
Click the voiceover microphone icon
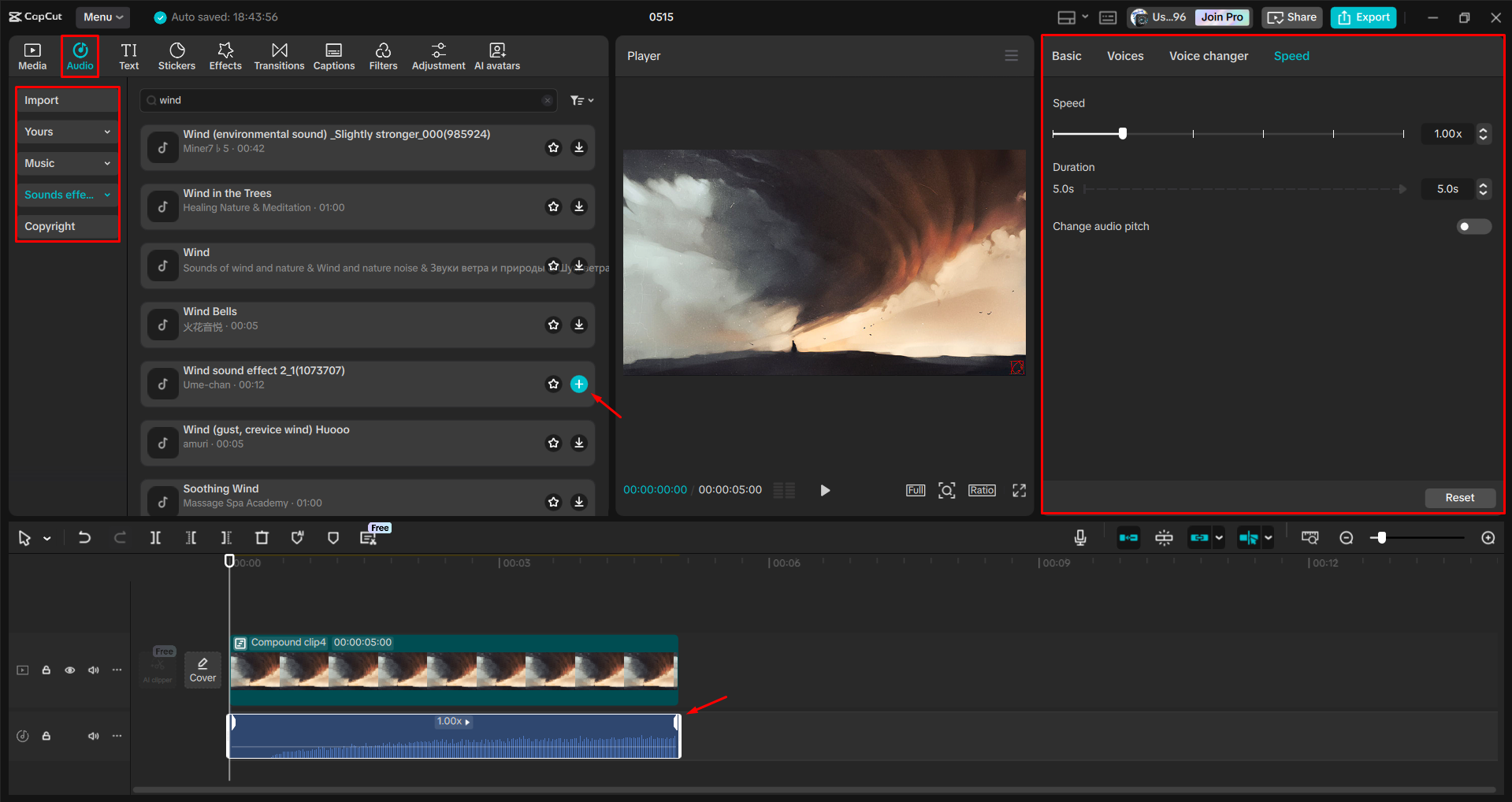1079,537
